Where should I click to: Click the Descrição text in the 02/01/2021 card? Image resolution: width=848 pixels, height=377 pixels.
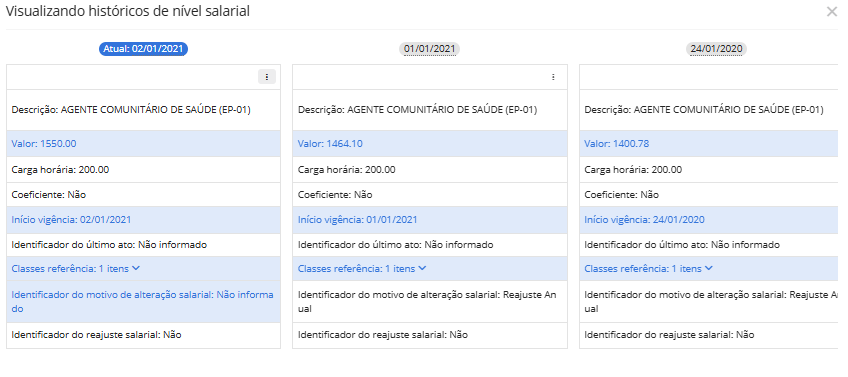pos(131,110)
